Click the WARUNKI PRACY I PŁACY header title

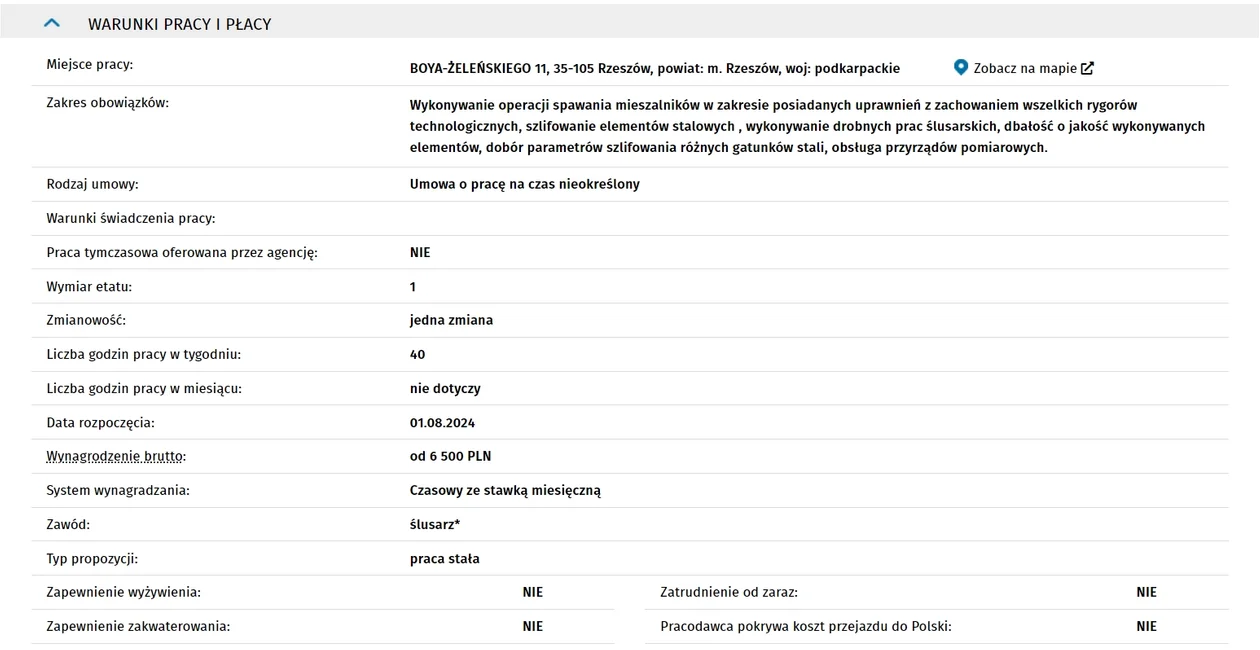[180, 24]
